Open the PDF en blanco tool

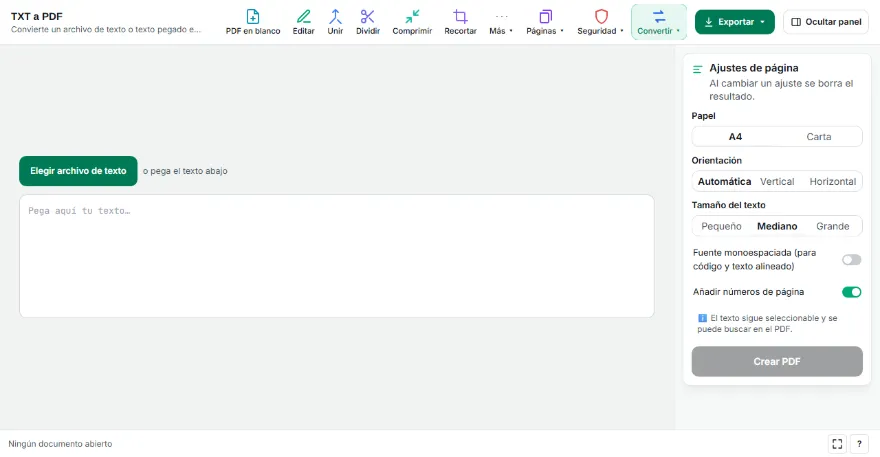click(x=253, y=22)
